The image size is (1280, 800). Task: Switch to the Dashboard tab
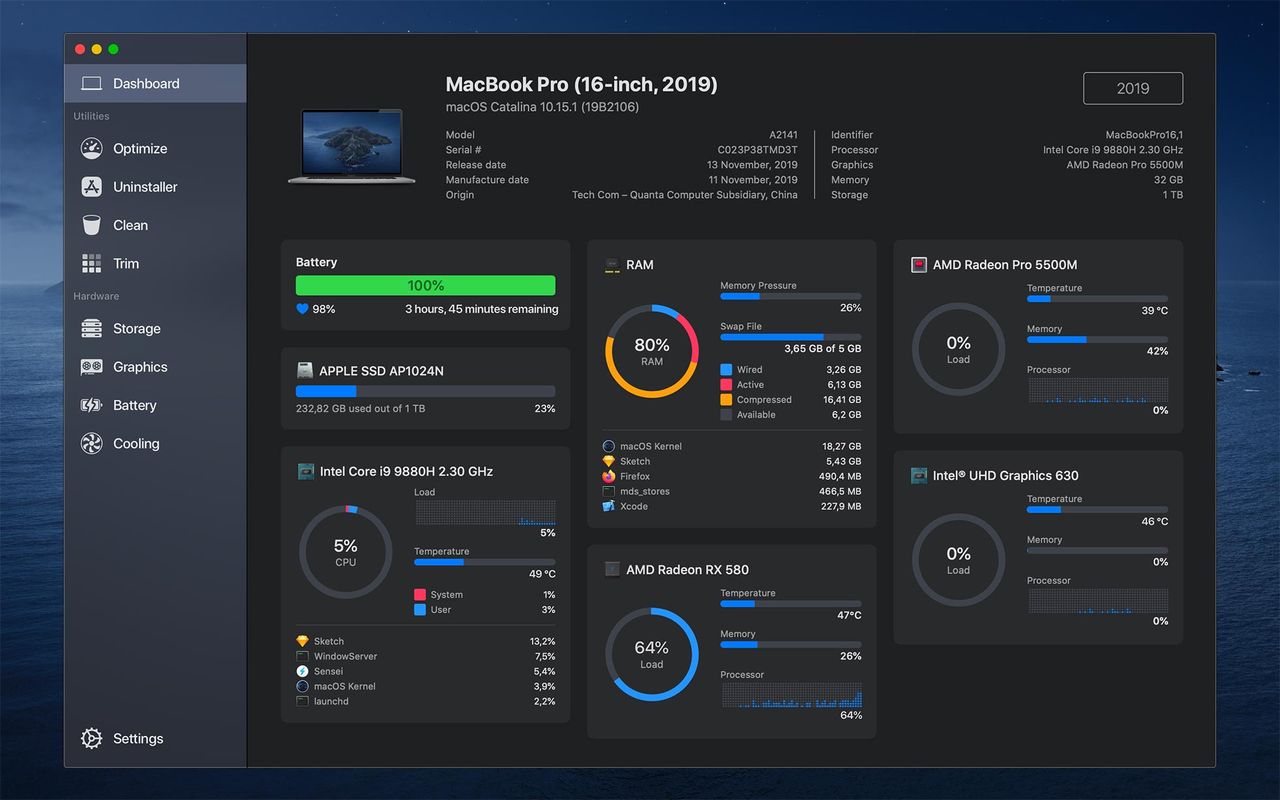click(146, 84)
